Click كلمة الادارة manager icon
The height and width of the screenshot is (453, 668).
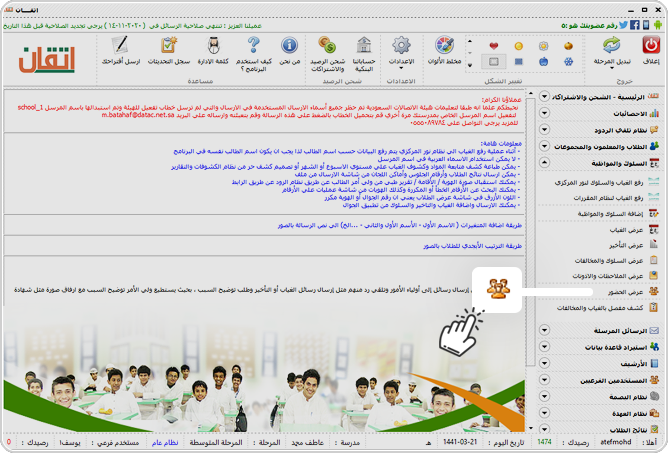(213, 45)
